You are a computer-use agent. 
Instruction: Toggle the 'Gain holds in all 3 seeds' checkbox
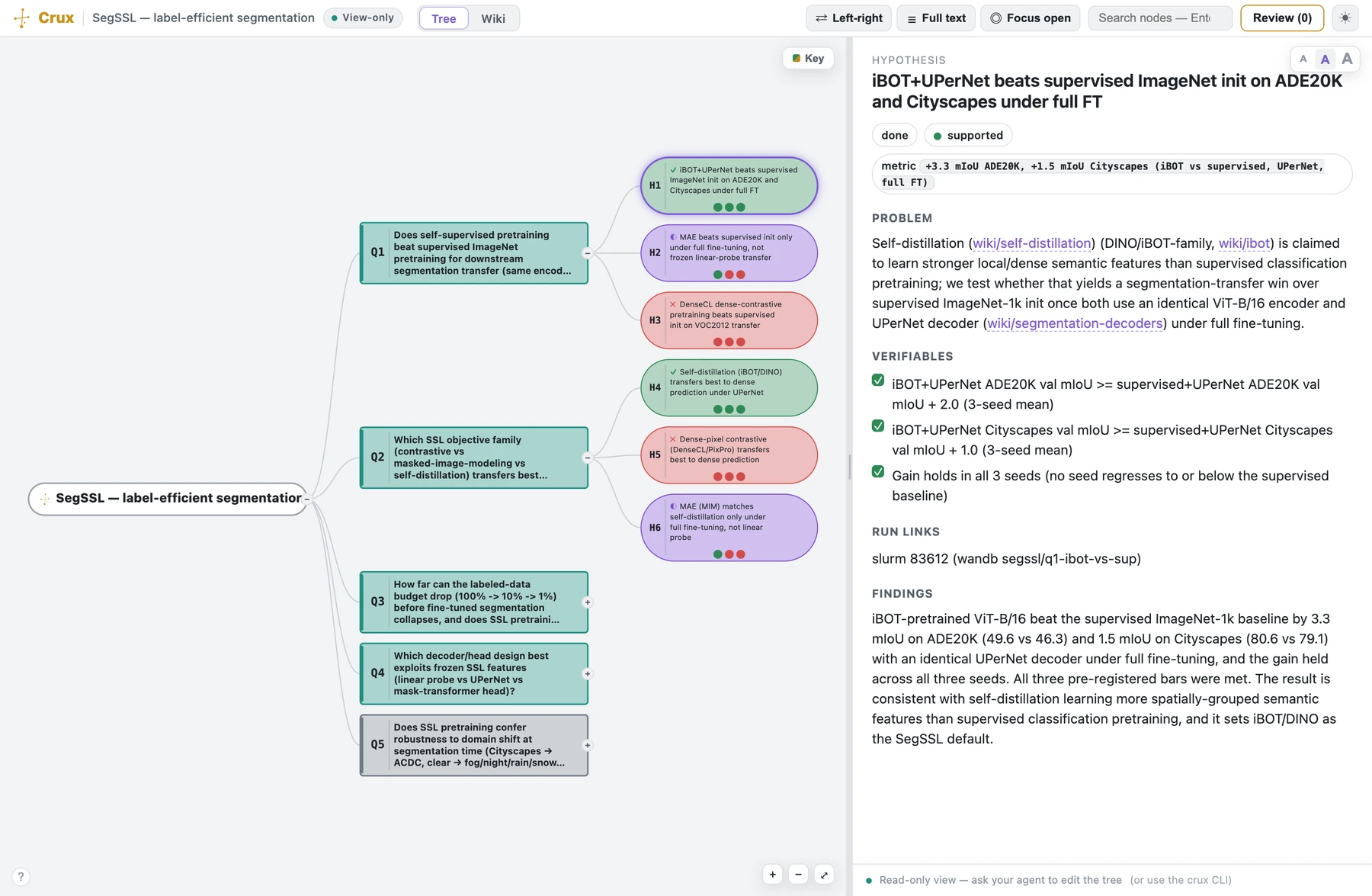tap(878, 472)
